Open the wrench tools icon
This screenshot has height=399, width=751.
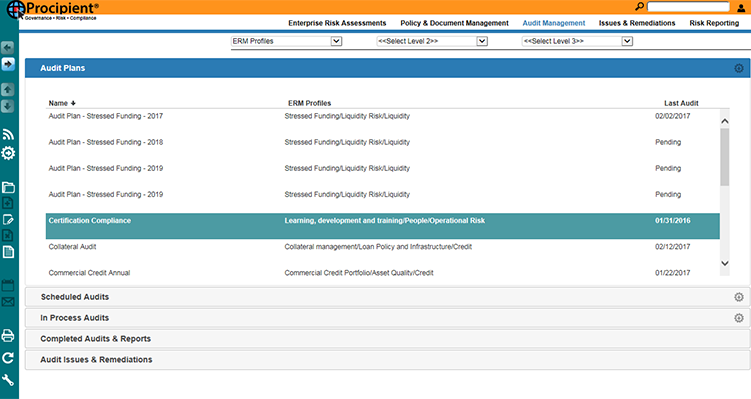tap(8, 380)
